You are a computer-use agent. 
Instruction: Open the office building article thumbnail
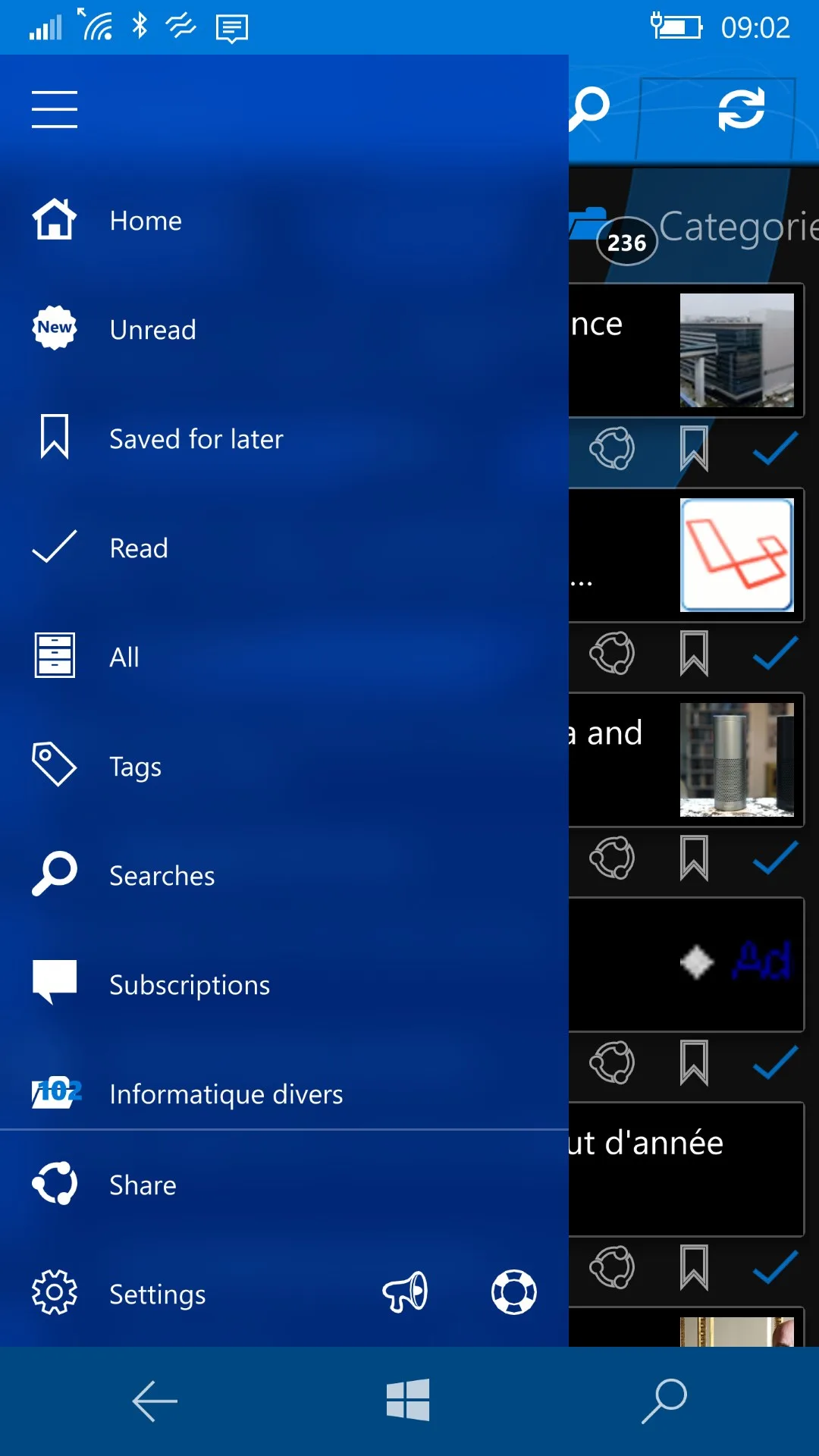(737, 350)
